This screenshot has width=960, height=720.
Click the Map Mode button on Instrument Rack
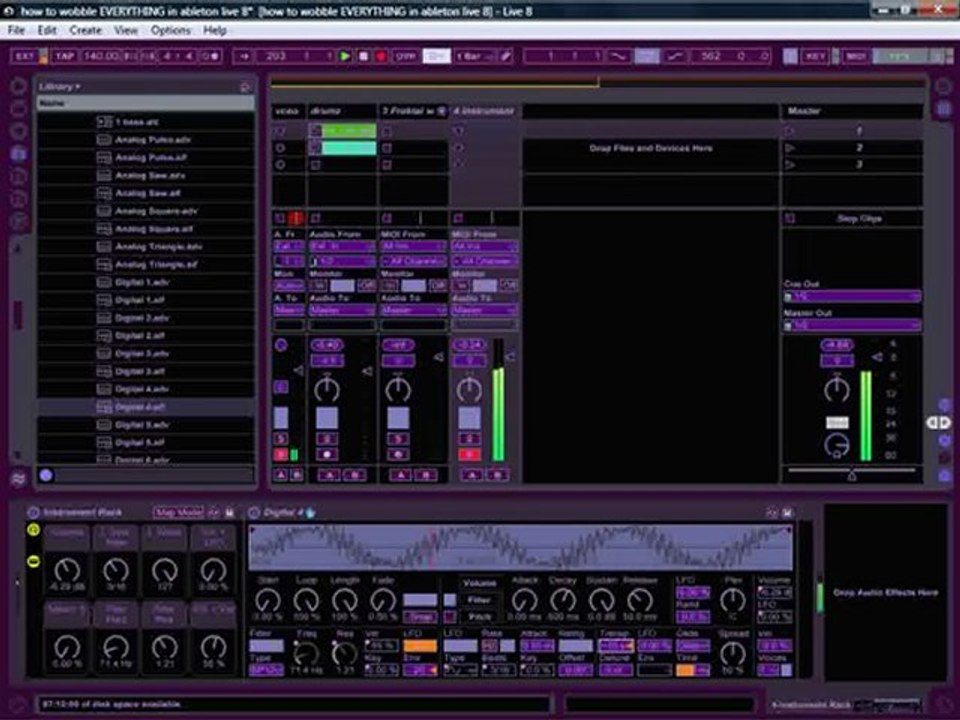(x=178, y=512)
